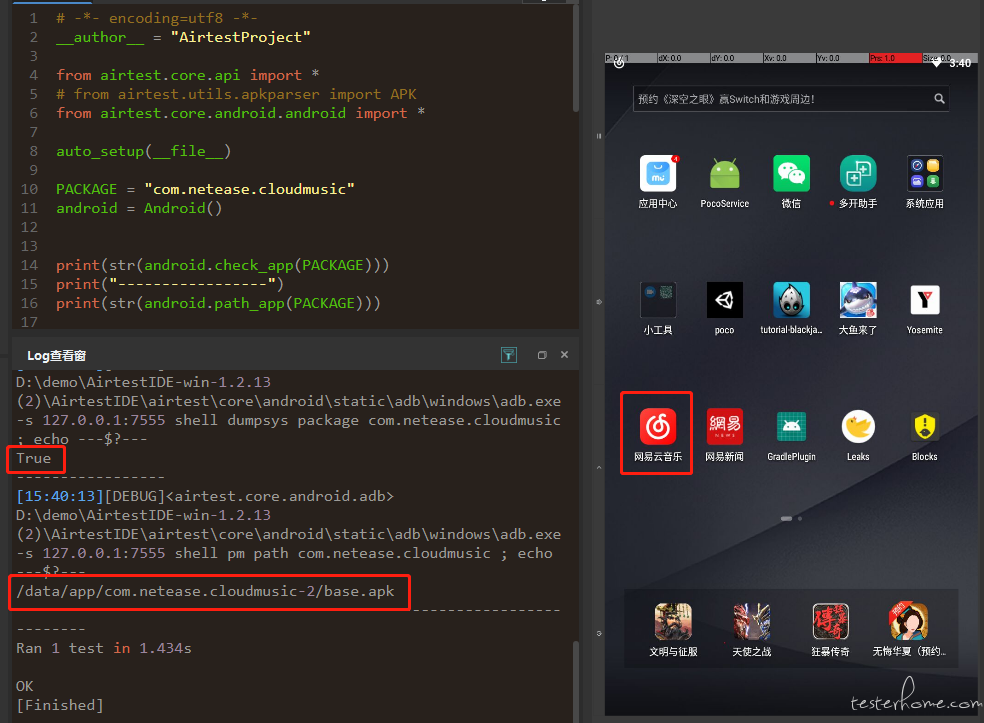
Task: Click the filter icon in Log viewer header
Action: tap(508, 355)
